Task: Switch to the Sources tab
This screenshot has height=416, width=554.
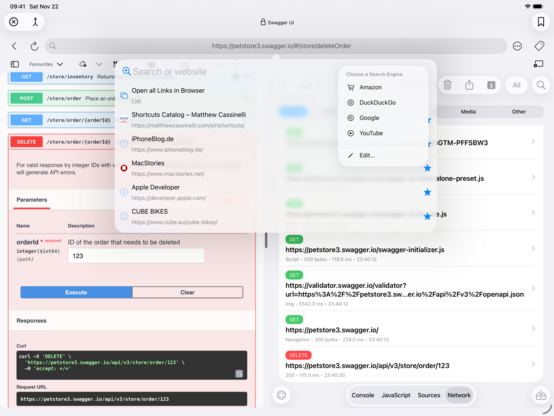Action: (x=429, y=395)
